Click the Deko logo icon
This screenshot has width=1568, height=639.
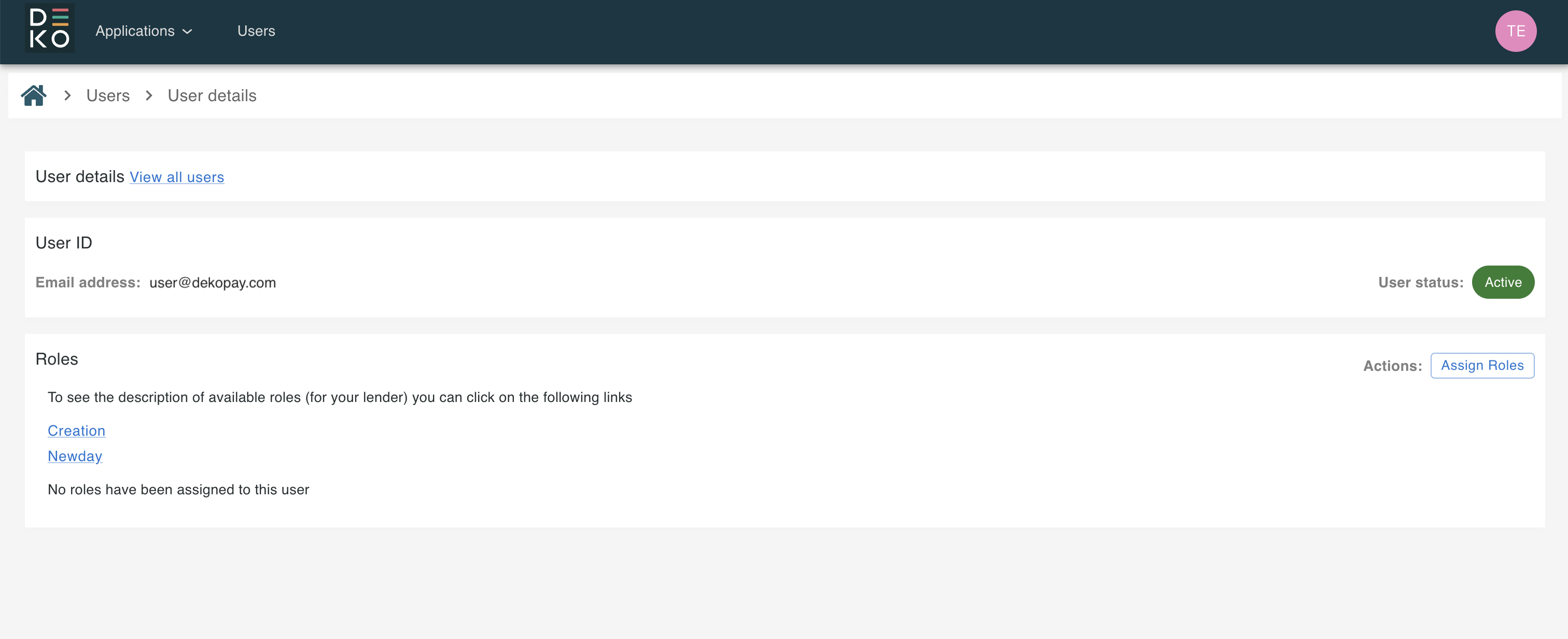coord(49,29)
